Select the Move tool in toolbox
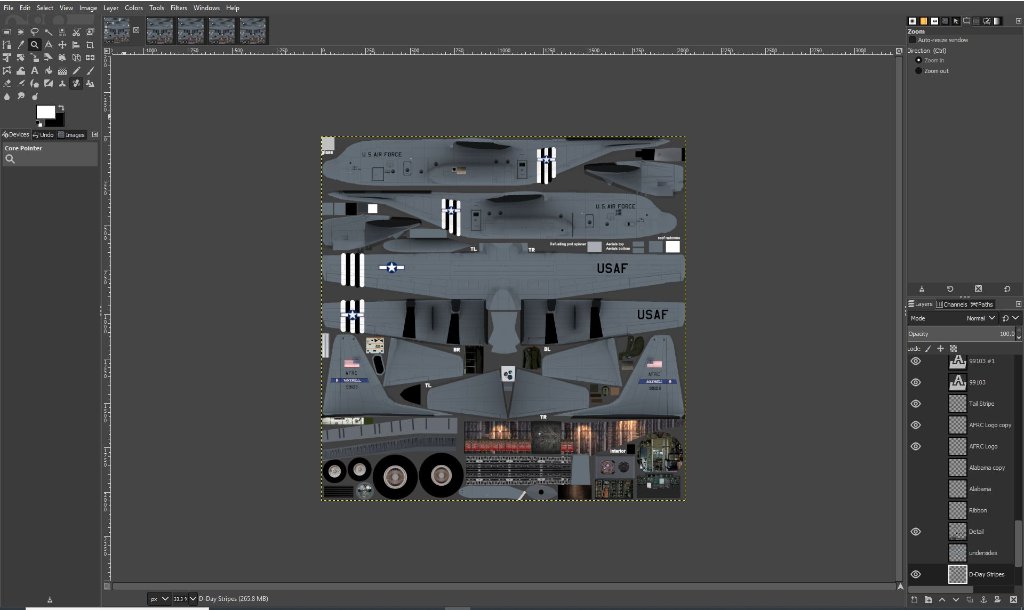This screenshot has height=610, width=1024. (x=62, y=45)
